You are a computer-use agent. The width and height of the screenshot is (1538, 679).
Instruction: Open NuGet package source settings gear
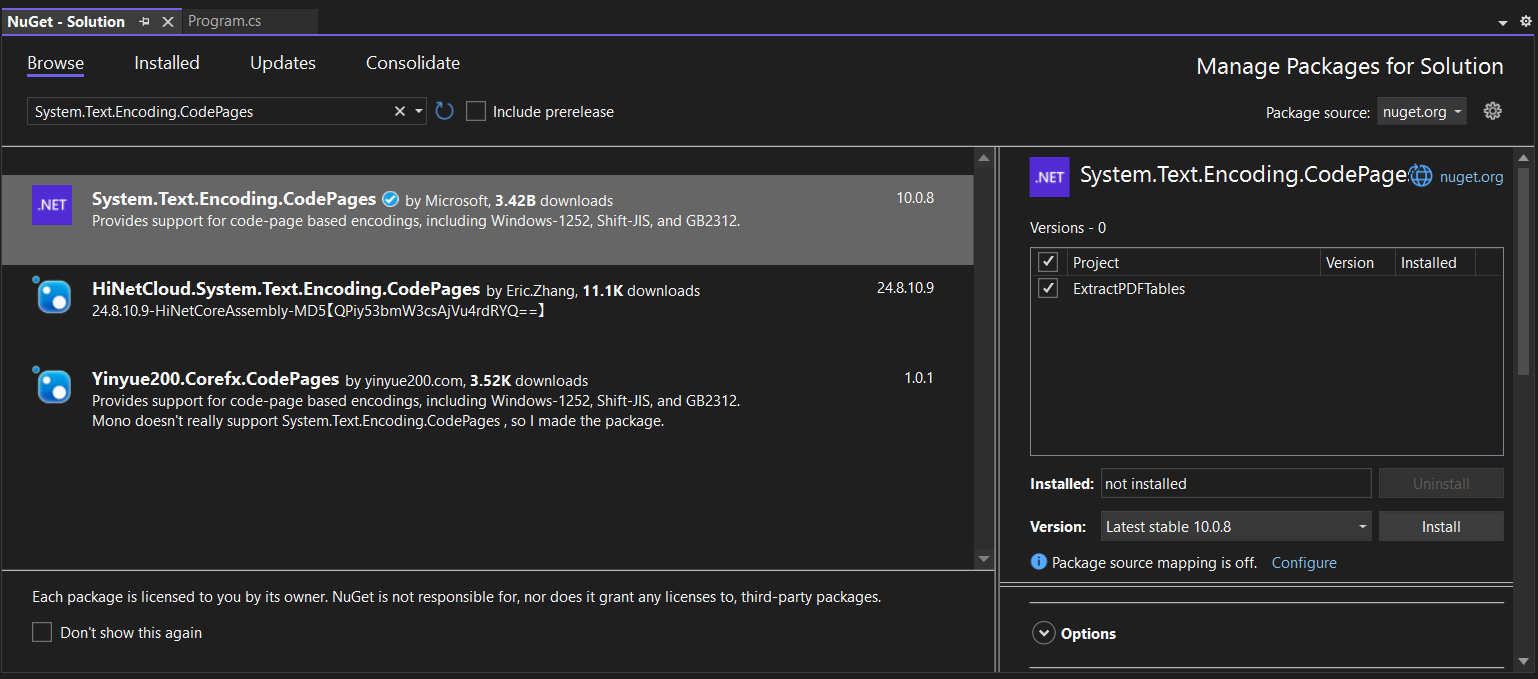(1493, 111)
